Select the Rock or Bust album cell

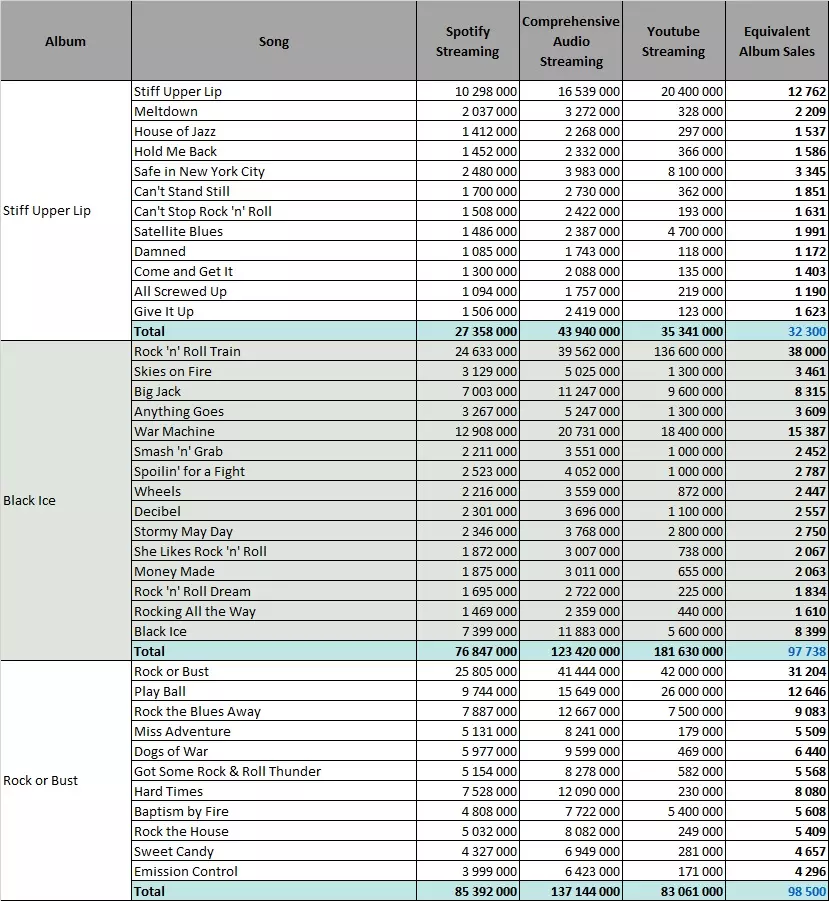[65, 780]
